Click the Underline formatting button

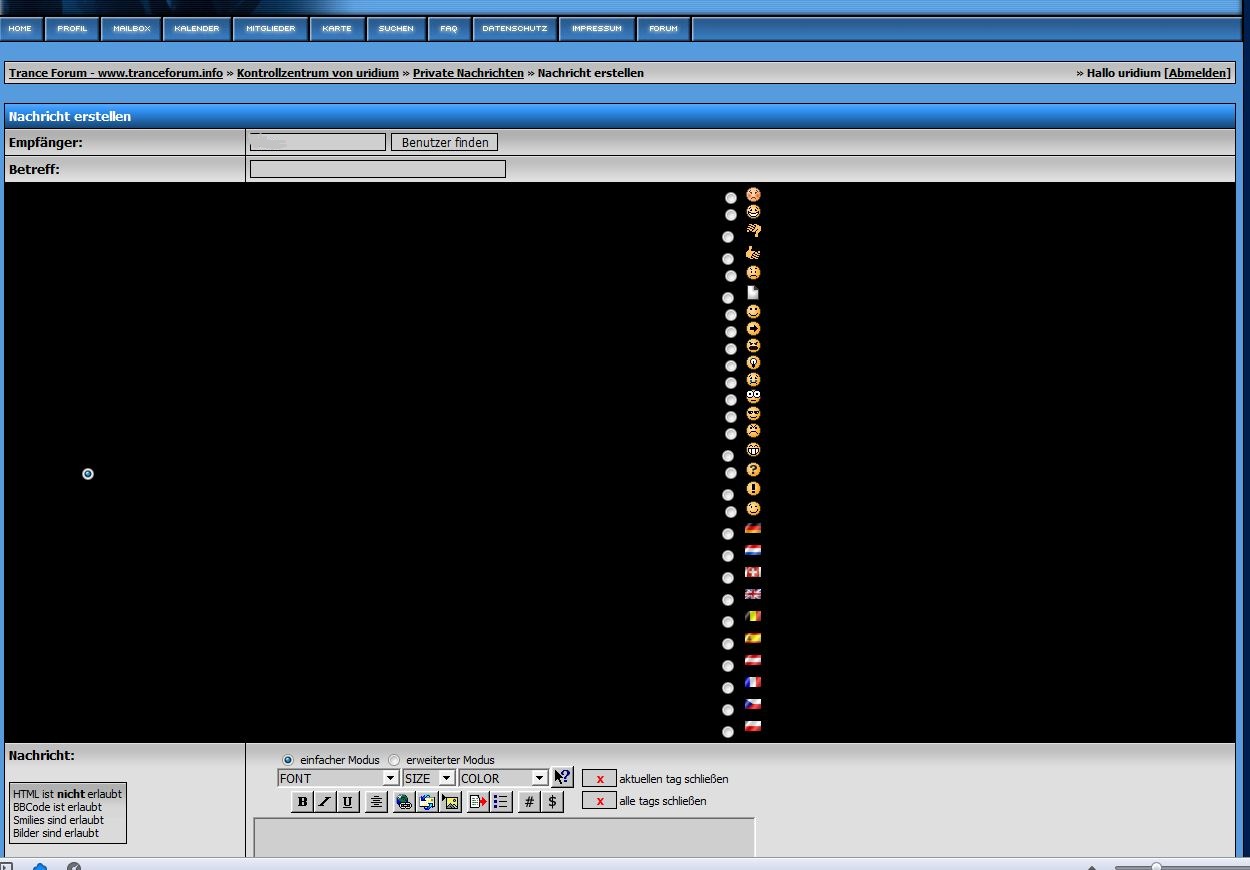pyautogui.click(x=348, y=802)
